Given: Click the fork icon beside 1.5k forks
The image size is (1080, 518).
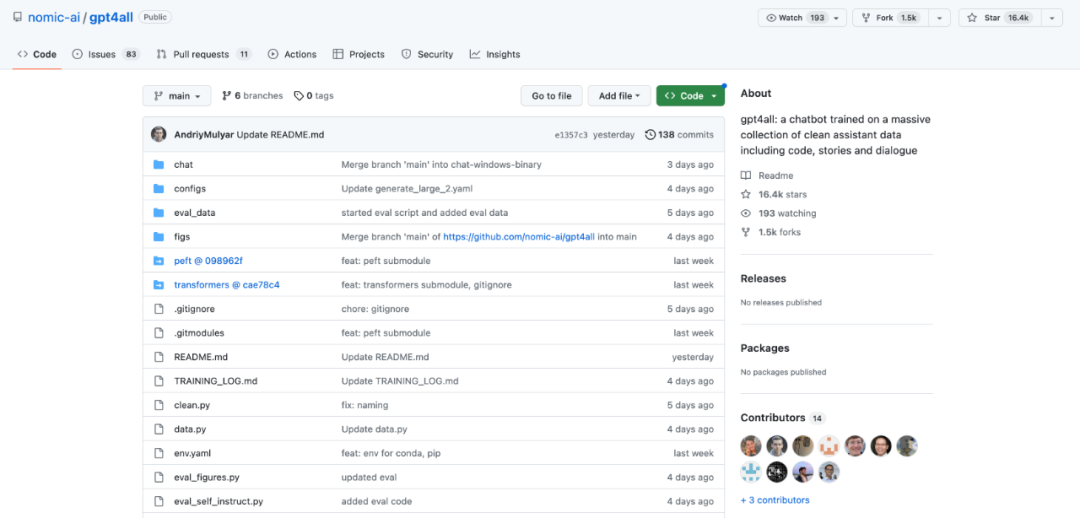Looking at the screenshot, I should coord(746,232).
